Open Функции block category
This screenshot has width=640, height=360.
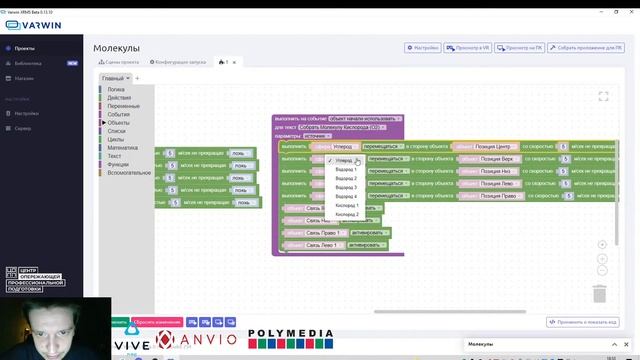[118, 164]
